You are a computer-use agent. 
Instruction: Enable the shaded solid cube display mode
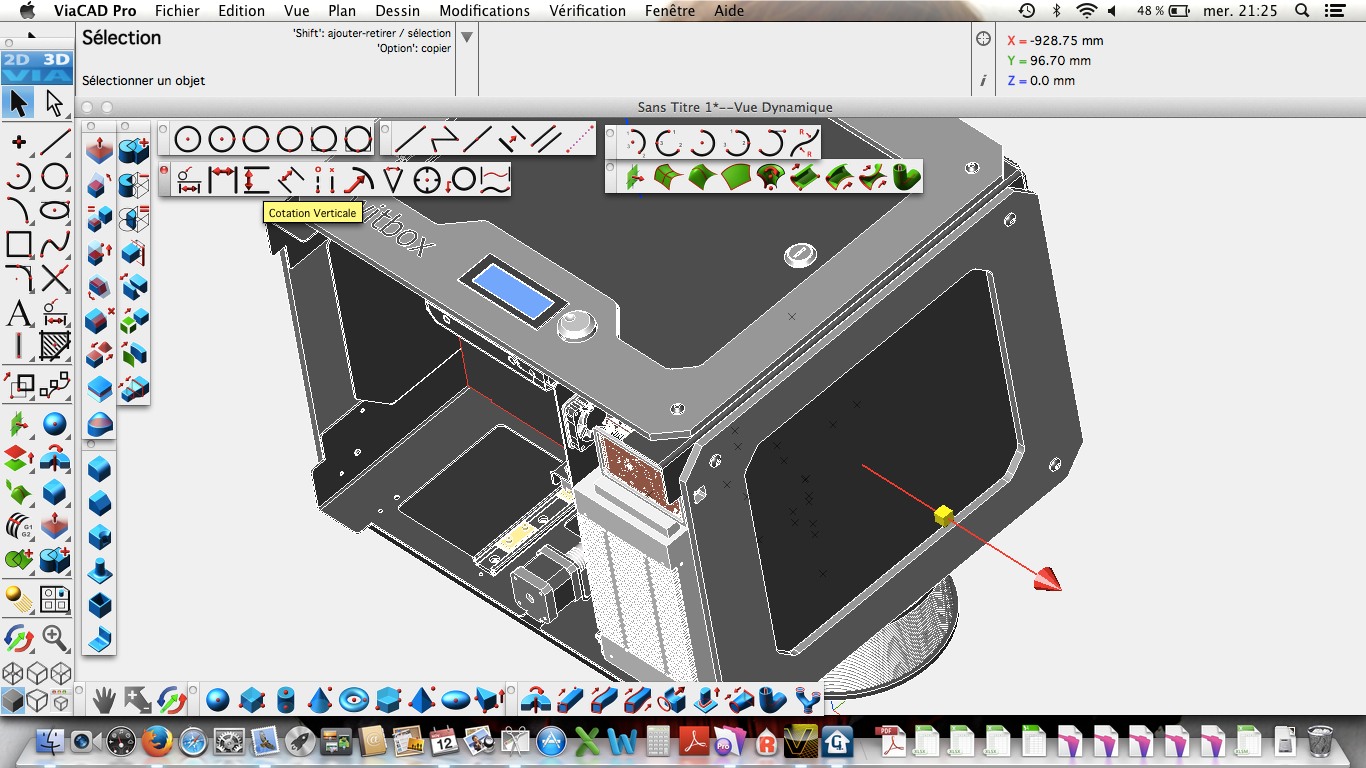(13, 700)
